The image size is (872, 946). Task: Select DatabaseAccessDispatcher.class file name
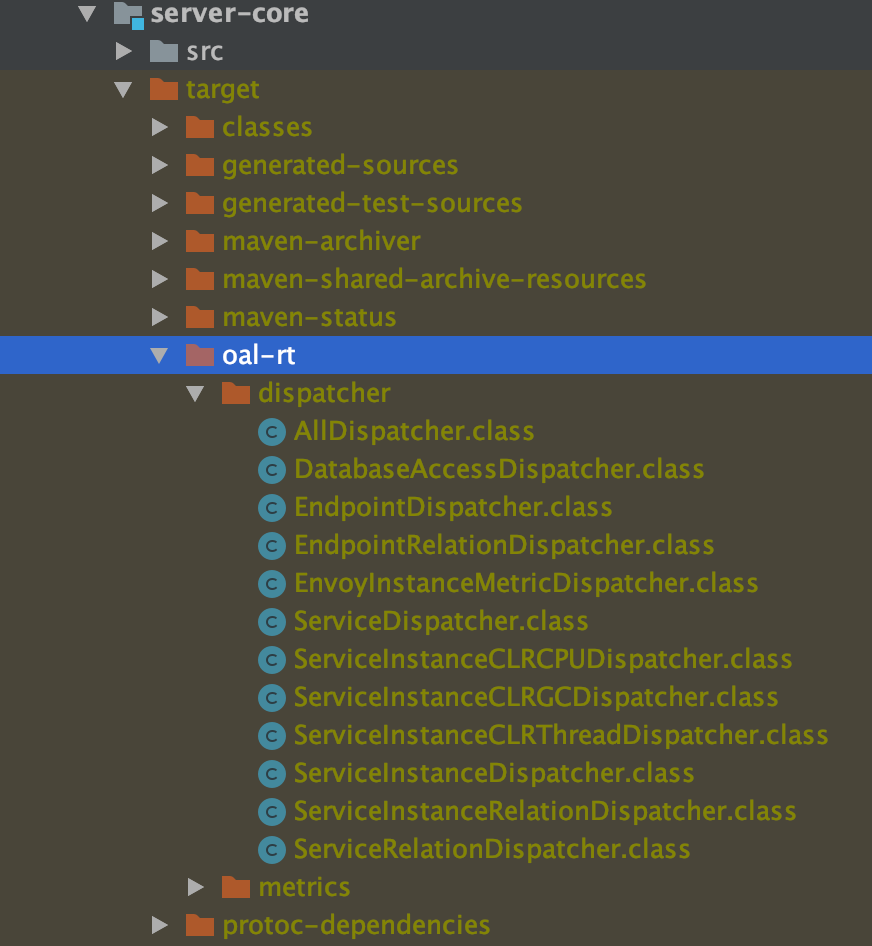click(499, 470)
